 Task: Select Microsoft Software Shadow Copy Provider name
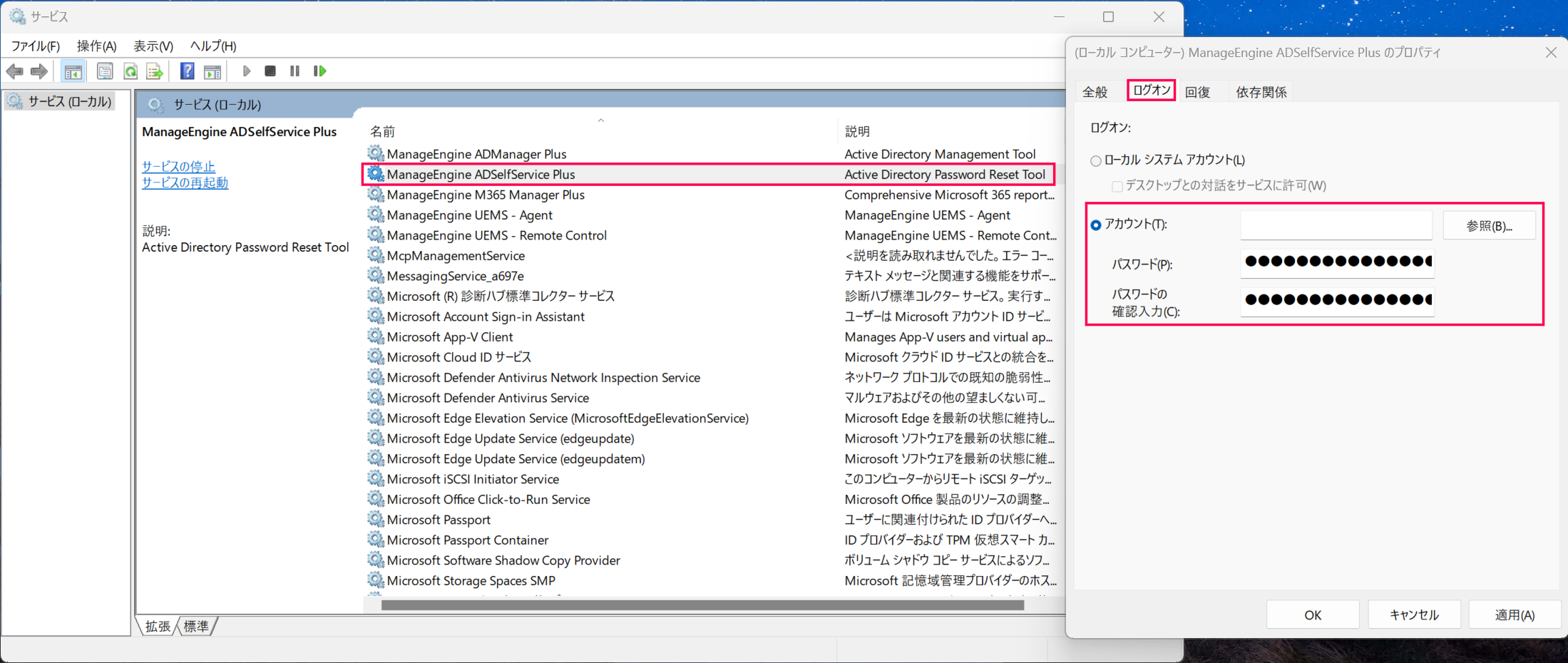(x=503, y=560)
